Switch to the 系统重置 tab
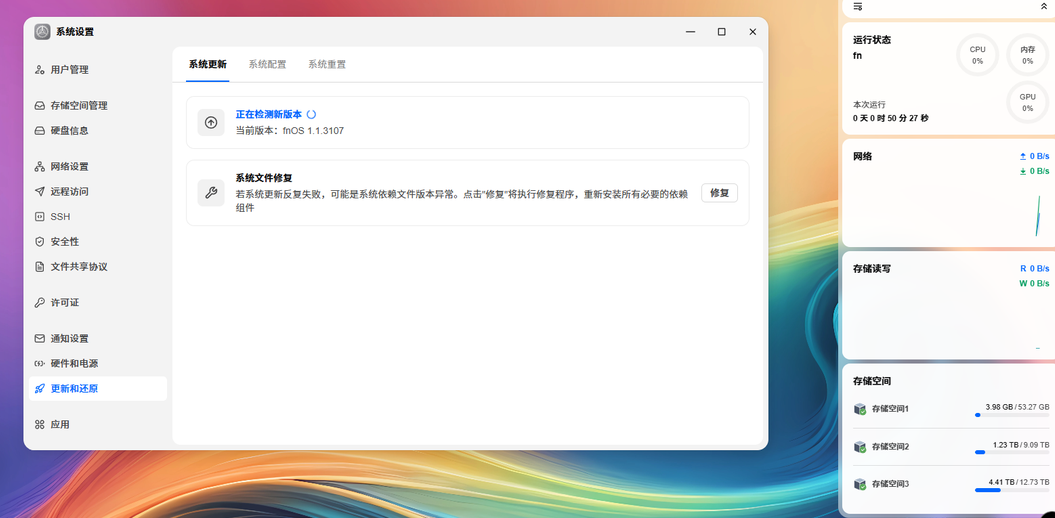 point(327,65)
